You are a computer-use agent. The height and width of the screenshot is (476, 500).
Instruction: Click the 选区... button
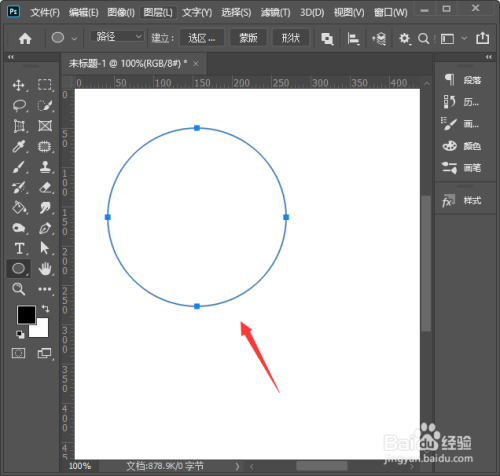tap(202, 38)
